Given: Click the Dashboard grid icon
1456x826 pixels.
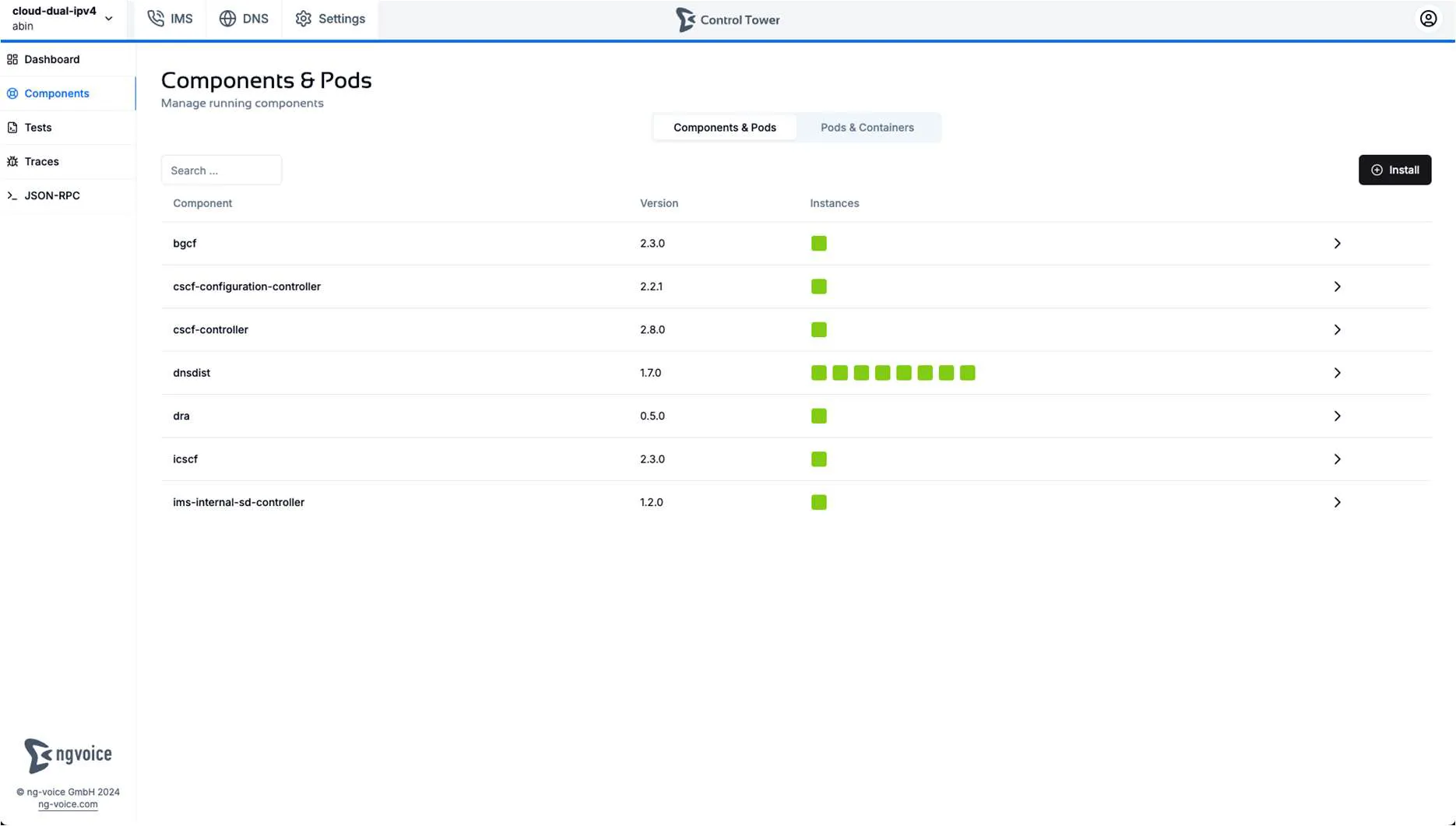Looking at the screenshot, I should (x=12, y=59).
